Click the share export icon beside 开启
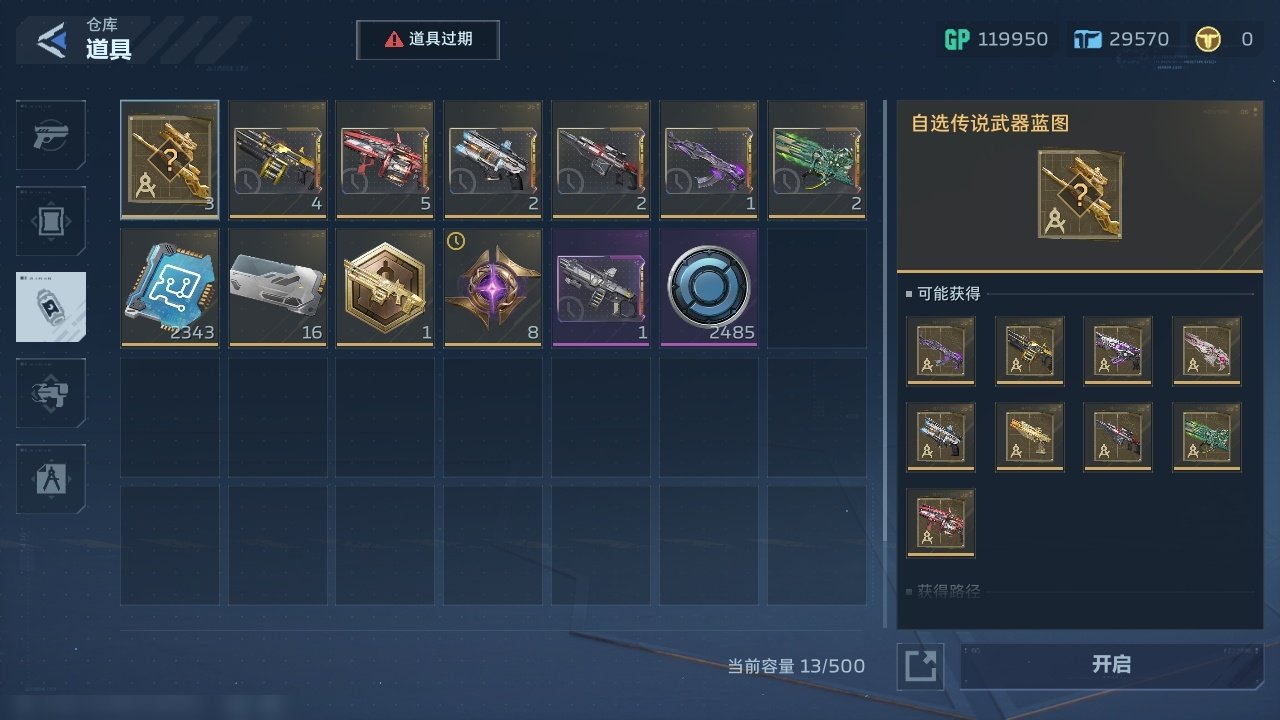 [920, 666]
